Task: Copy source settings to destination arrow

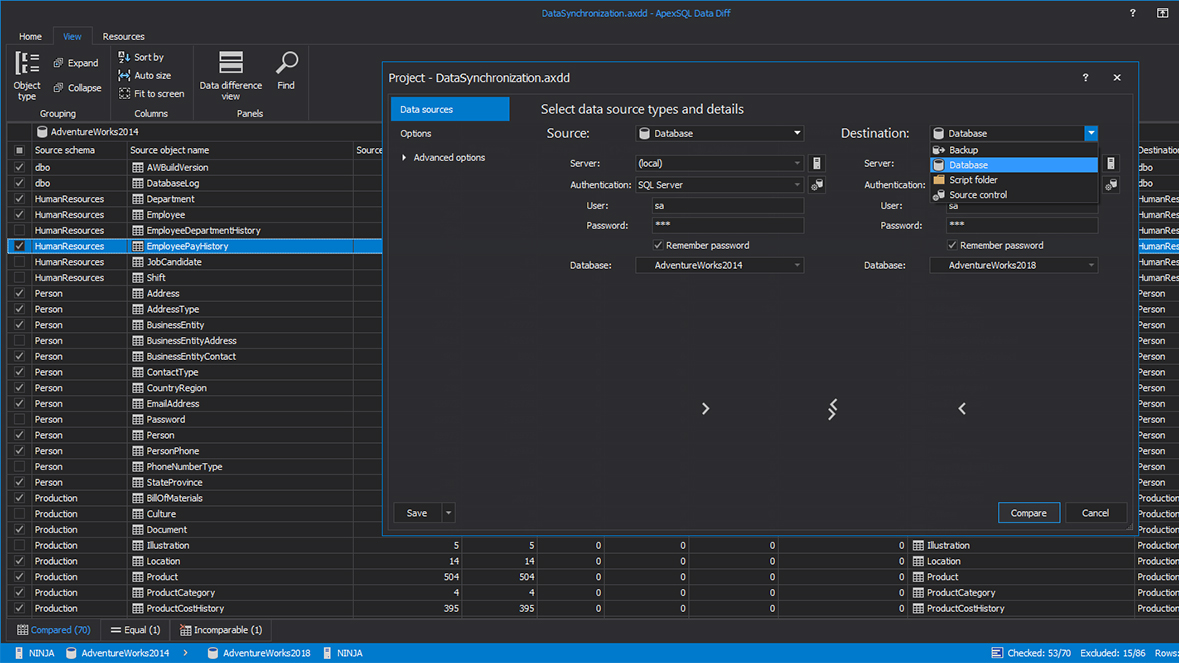Action: pos(705,408)
